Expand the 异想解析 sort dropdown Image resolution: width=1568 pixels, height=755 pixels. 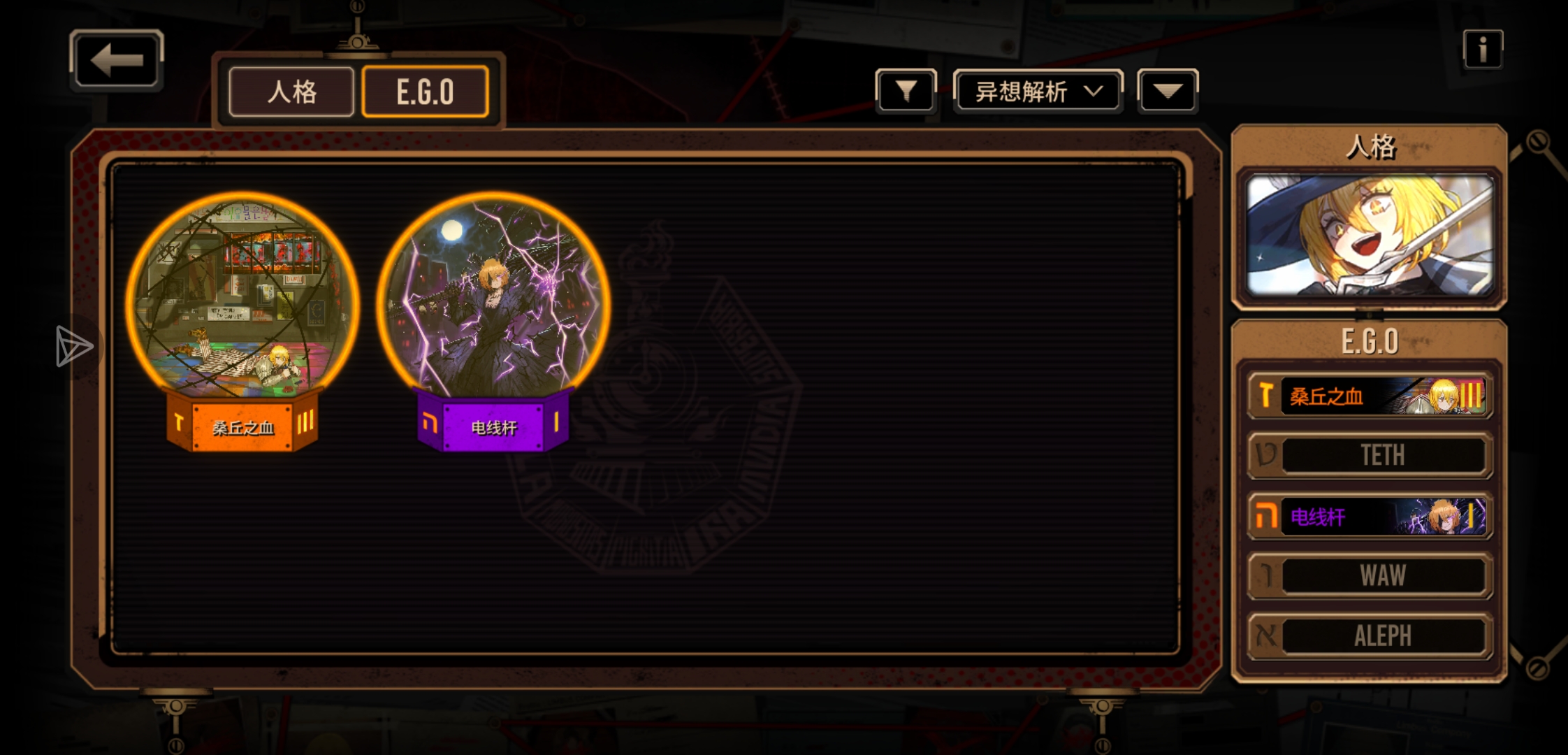pos(1038,91)
